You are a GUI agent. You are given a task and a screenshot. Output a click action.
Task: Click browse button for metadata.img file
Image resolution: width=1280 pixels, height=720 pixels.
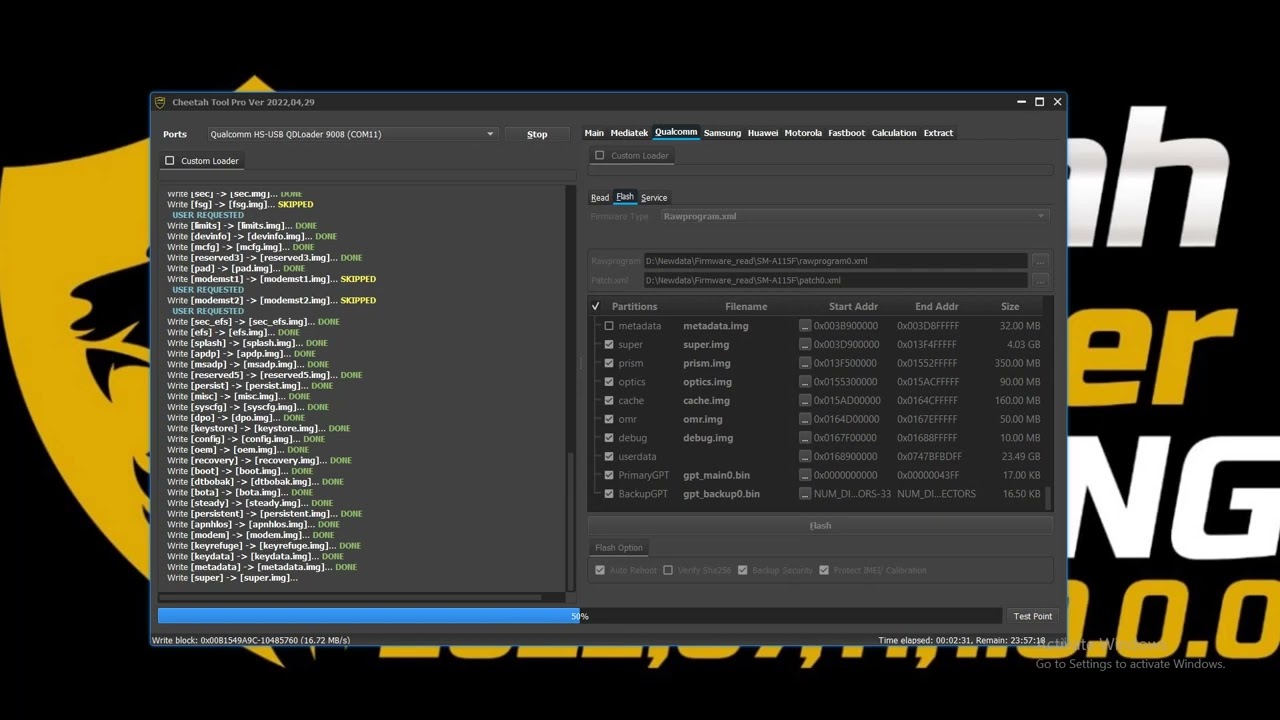[805, 326]
